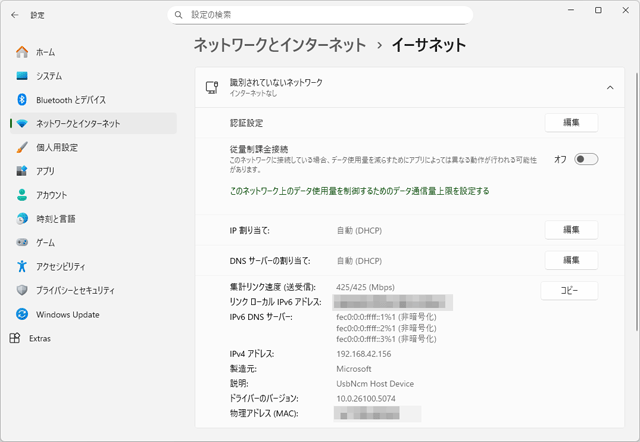This screenshot has height=442, width=640.
Task: Collapse the 識別されていないネットワーク section
Action: pyautogui.click(x=609, y=88)
